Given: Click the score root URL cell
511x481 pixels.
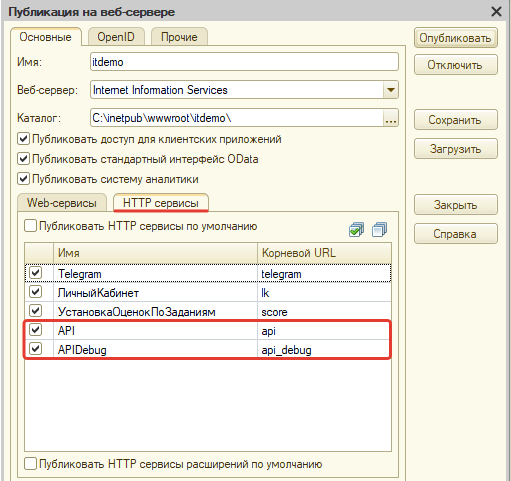Looking at the screenshot, I should pyautogui.click(x=324, y=312).
